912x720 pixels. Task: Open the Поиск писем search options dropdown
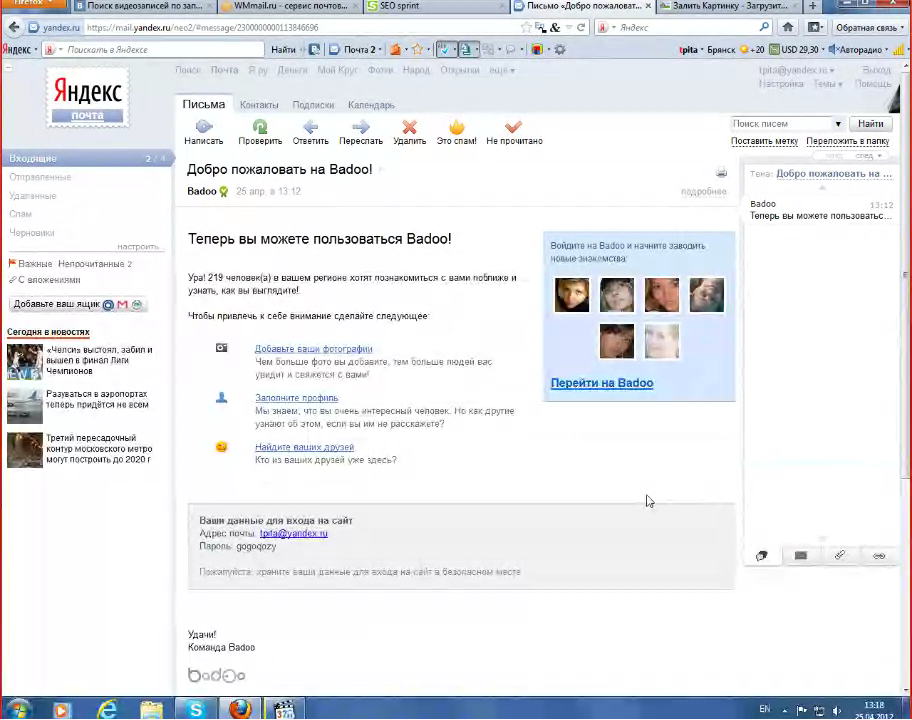(x=838, y=124)
